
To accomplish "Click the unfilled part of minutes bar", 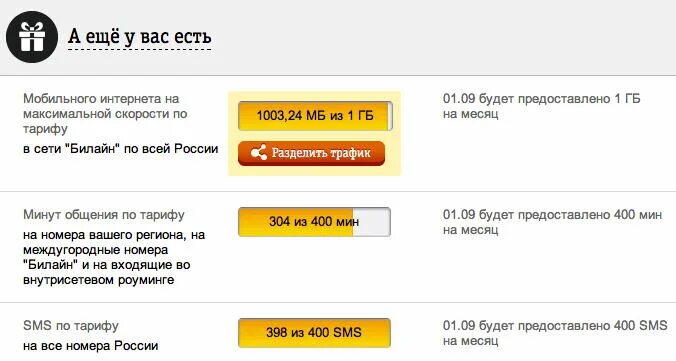I will pyautogui.click(x=372, y=222).
